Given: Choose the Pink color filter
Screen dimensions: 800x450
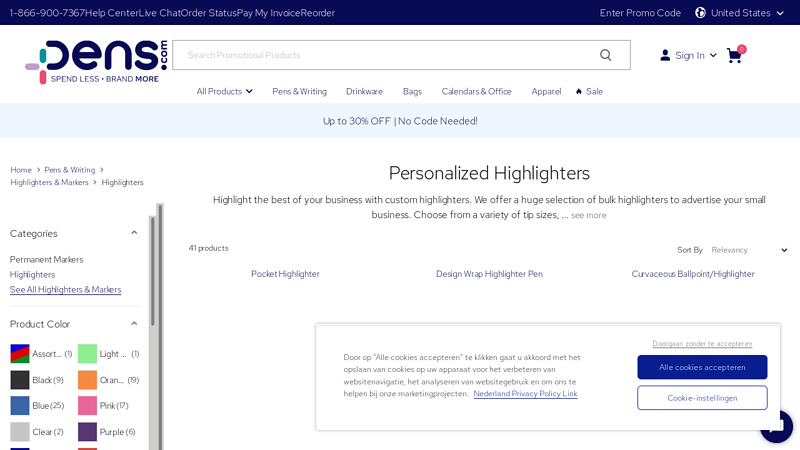Looking at the screenshot, I should [x=88, y=406].
